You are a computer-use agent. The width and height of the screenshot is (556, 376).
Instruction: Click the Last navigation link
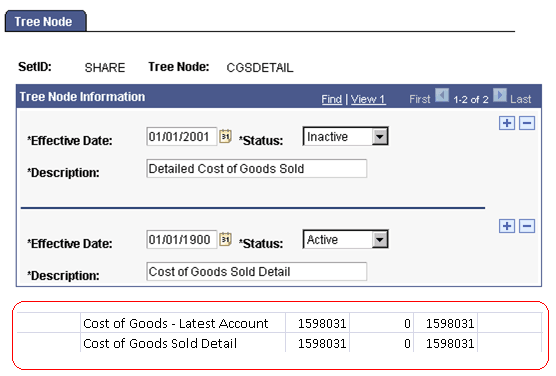[x=521, y=99]
